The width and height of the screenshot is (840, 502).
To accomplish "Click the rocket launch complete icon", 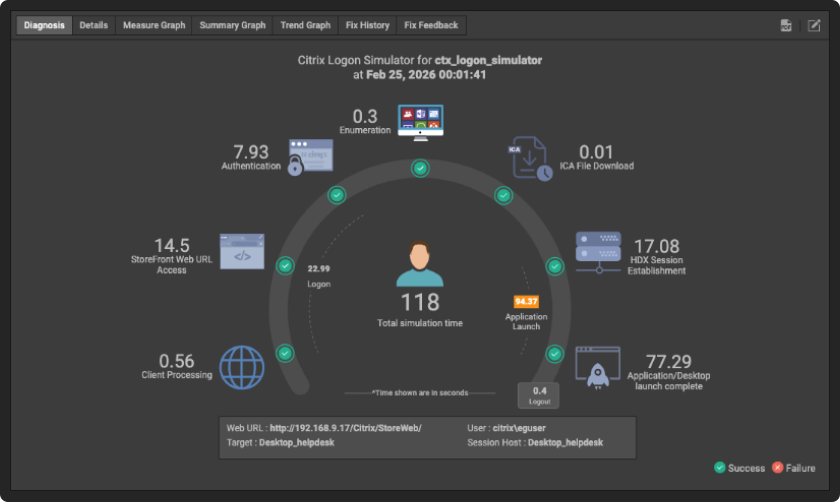I will [598, 368].
